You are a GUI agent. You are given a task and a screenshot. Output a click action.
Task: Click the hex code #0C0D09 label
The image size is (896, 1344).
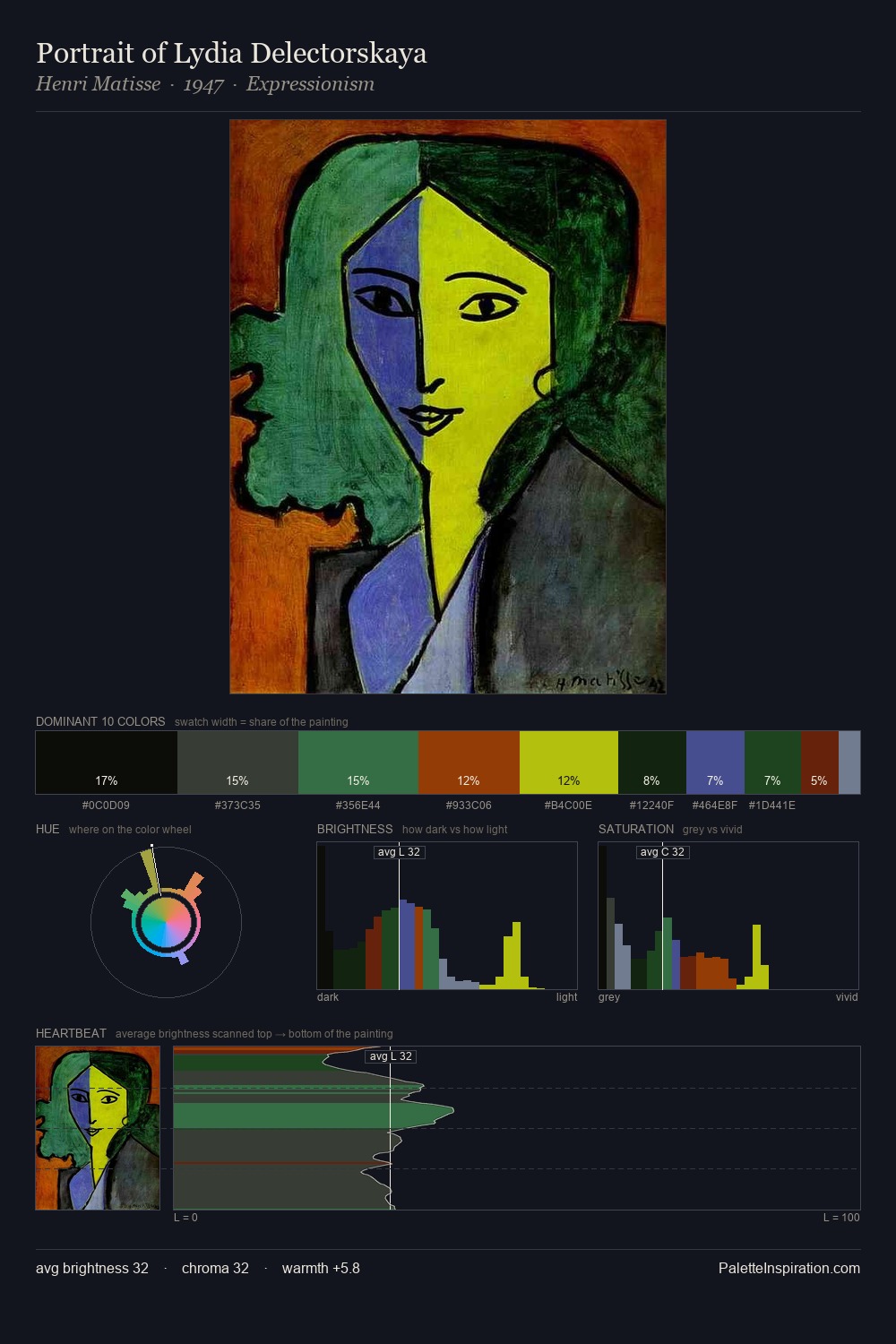106,806
